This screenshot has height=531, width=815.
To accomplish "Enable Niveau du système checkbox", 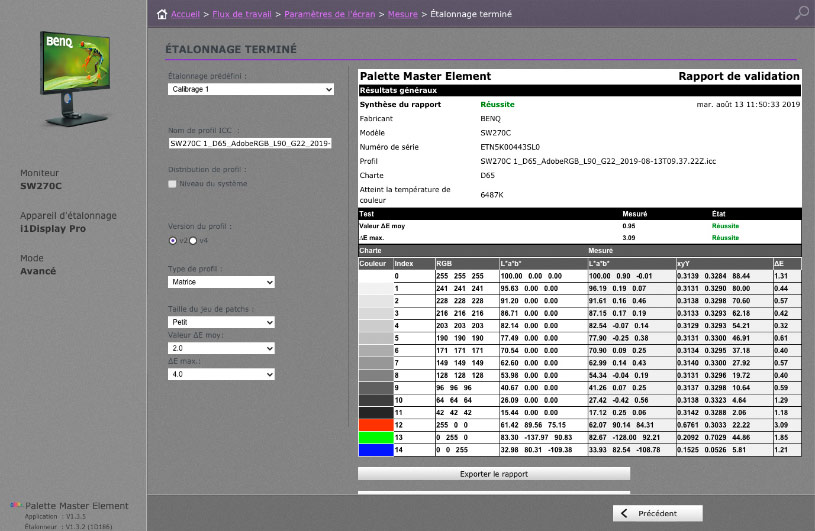I will [172, 184].
